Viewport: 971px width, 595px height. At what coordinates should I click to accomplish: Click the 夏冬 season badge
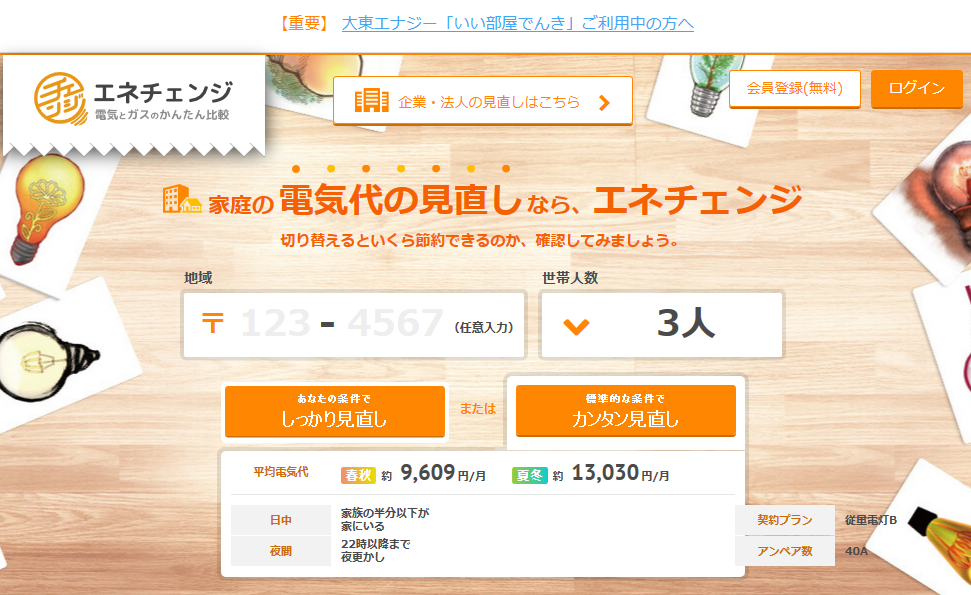(529, 475)
